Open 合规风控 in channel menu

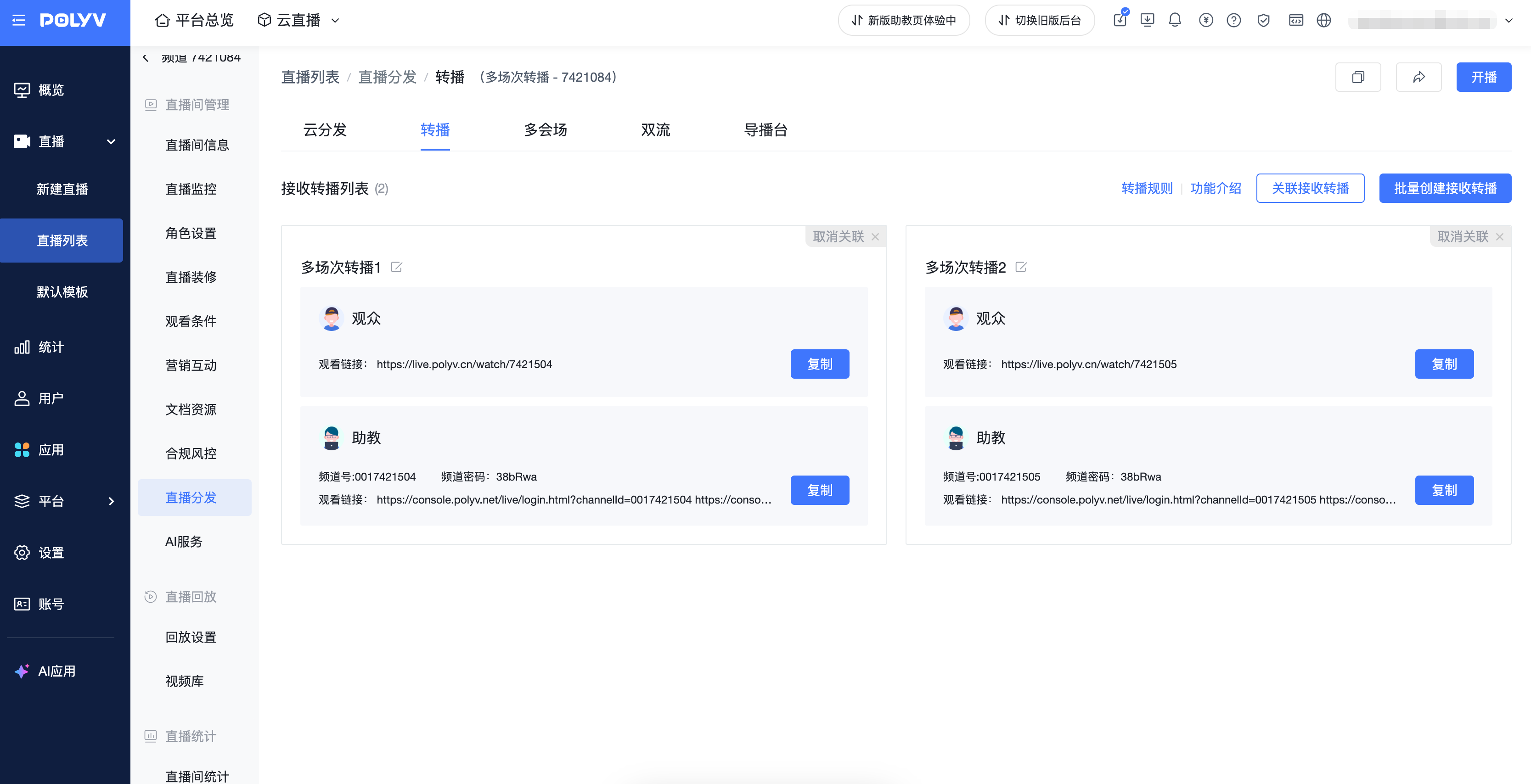coord(191,453)
